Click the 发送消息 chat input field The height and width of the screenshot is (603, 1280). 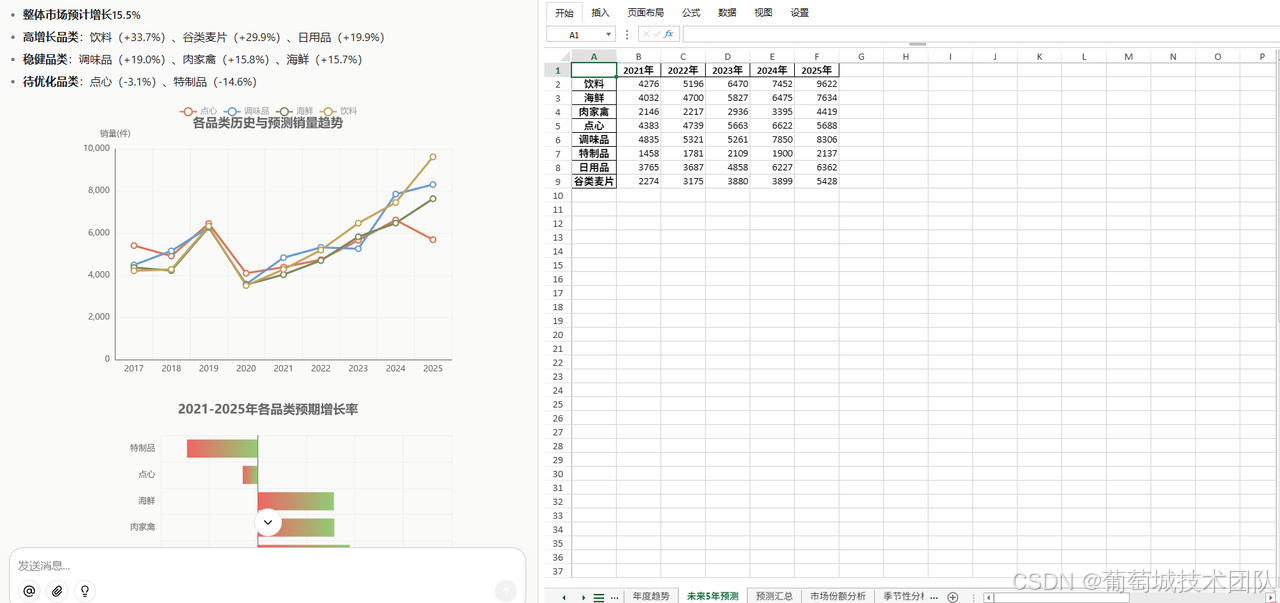[x=267, y=565]
